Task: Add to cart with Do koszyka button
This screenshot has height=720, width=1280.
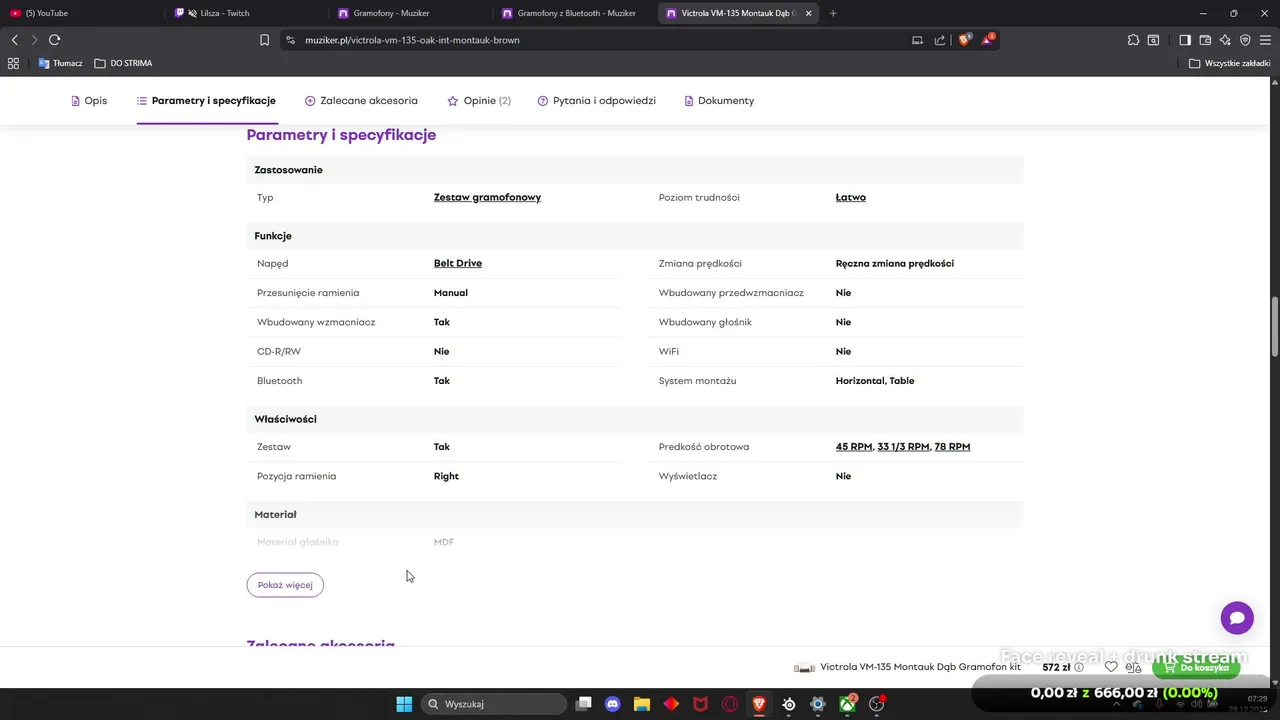Action: 1196,667
